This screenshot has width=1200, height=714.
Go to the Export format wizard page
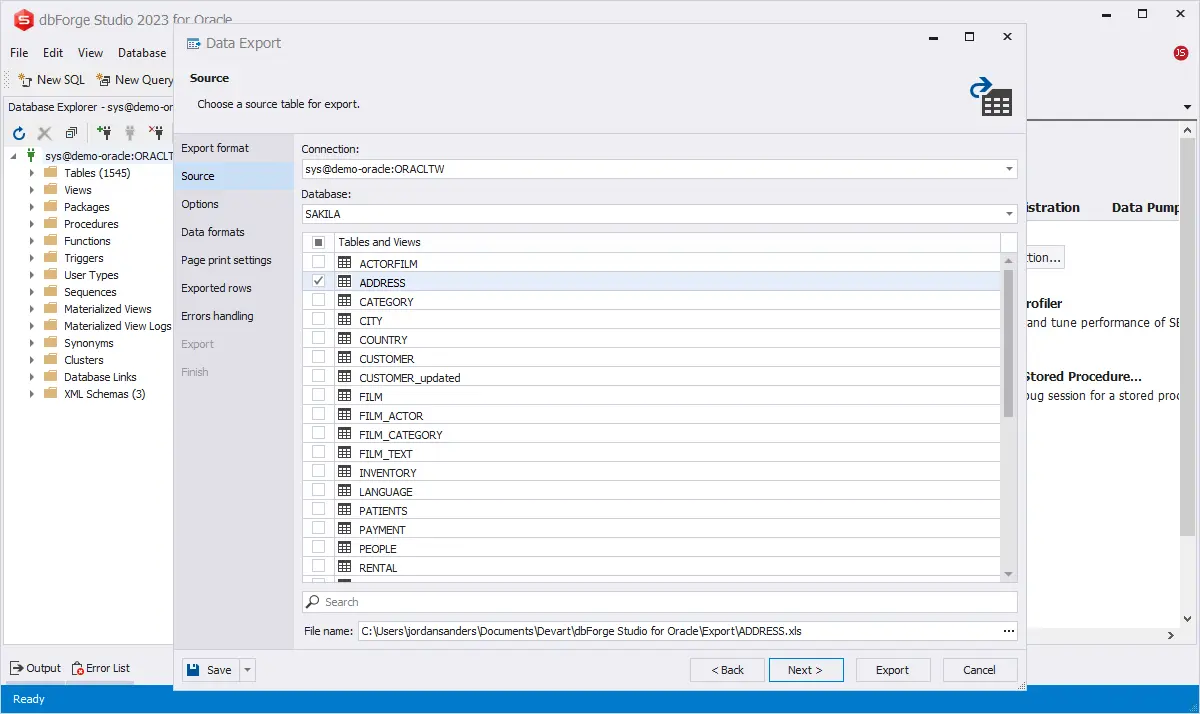click(215, 148)
